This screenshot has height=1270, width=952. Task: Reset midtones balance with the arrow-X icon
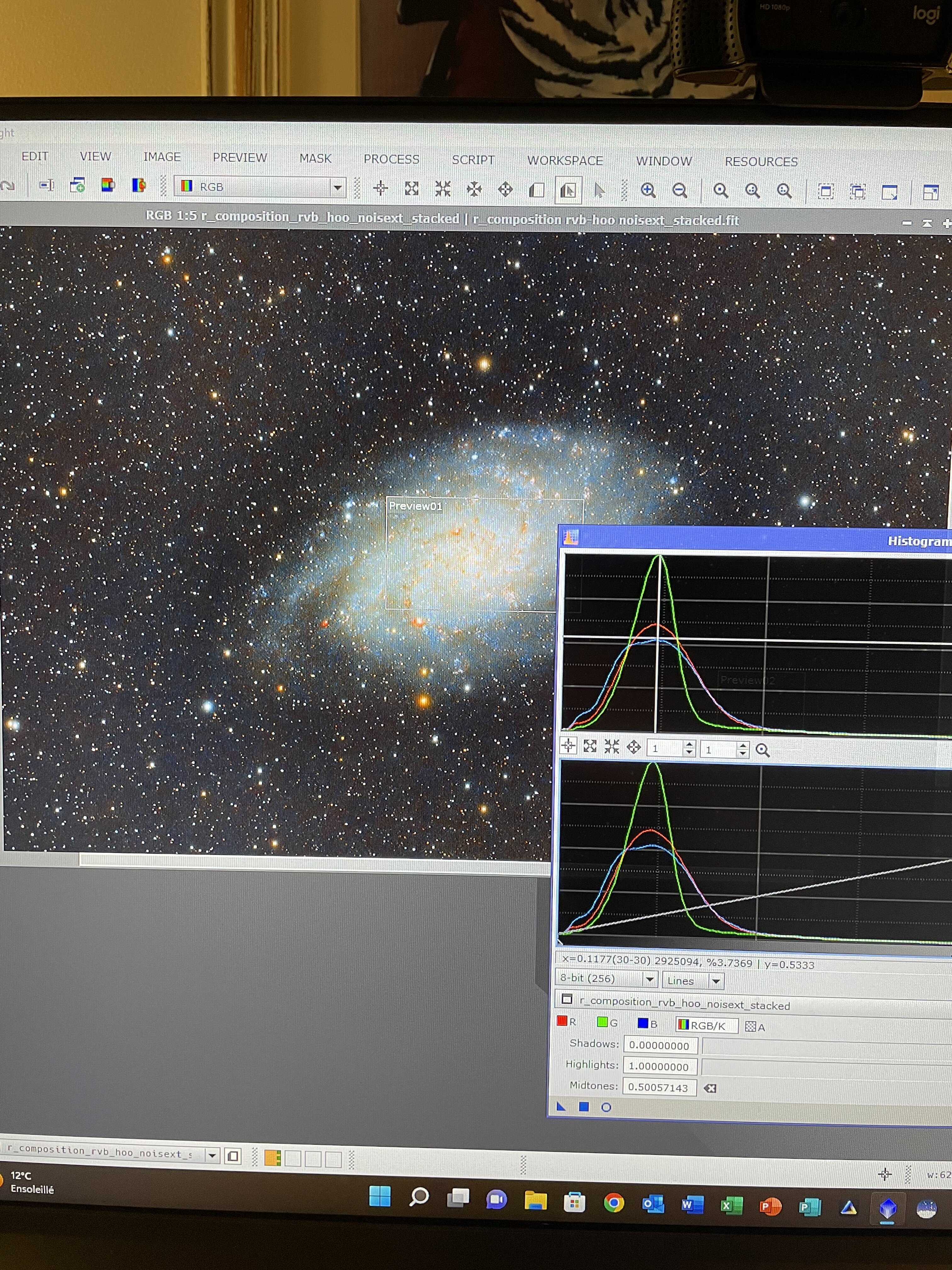[710, 1088]
